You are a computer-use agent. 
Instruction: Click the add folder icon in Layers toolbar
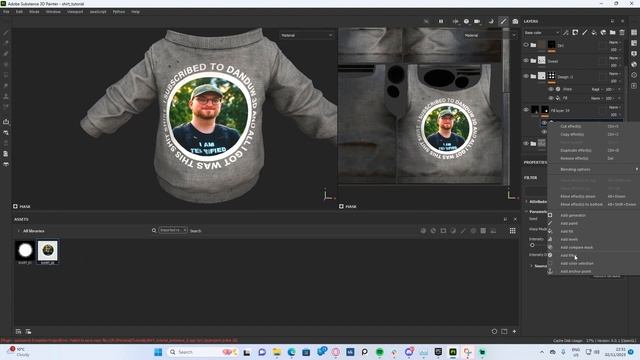[613, 33]
